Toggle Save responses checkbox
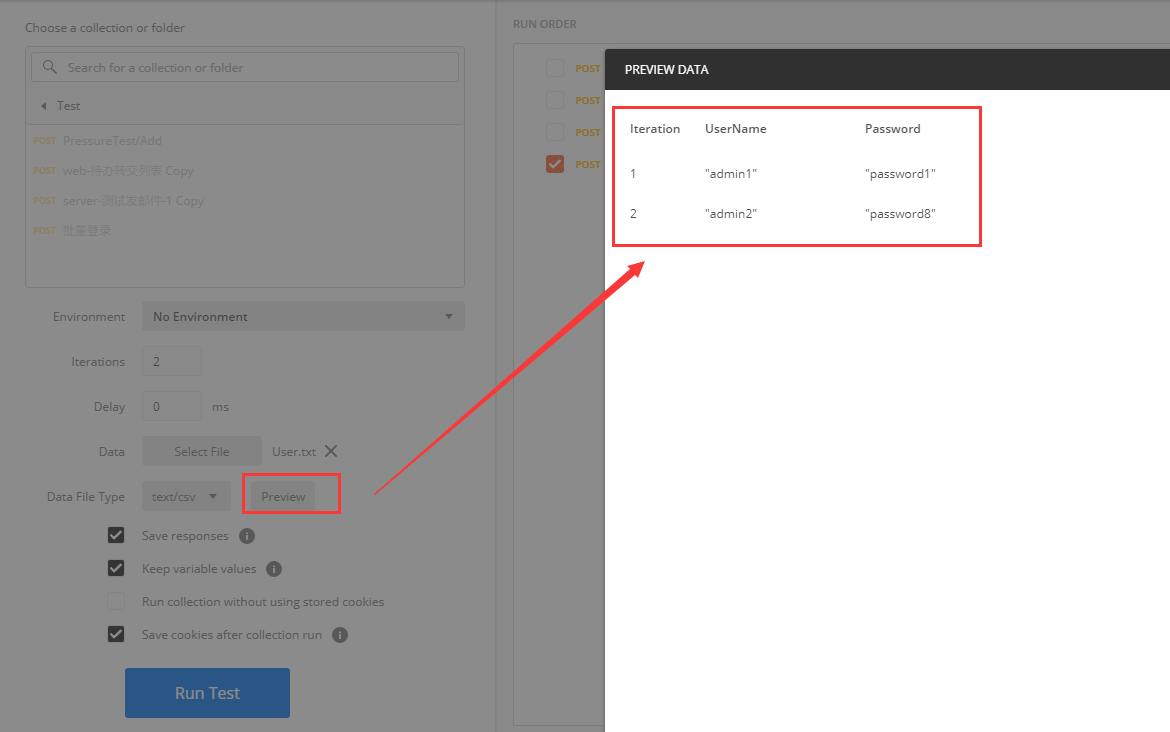1170x732 pixels. (x=116, y=536)
